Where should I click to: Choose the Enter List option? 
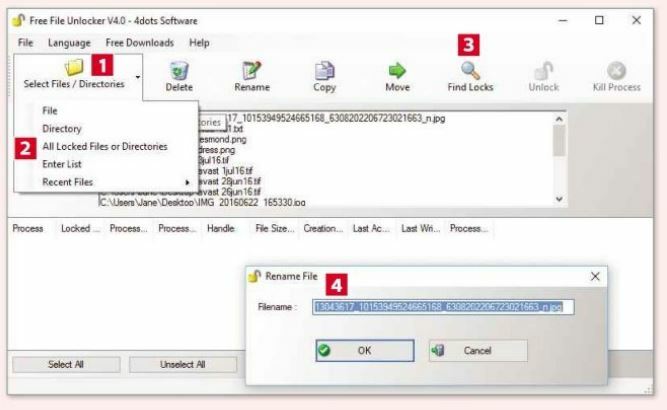pos(62,164)
